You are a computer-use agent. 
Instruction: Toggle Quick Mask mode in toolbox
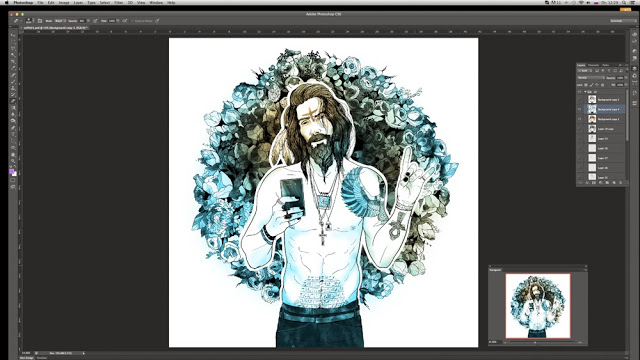13,180
